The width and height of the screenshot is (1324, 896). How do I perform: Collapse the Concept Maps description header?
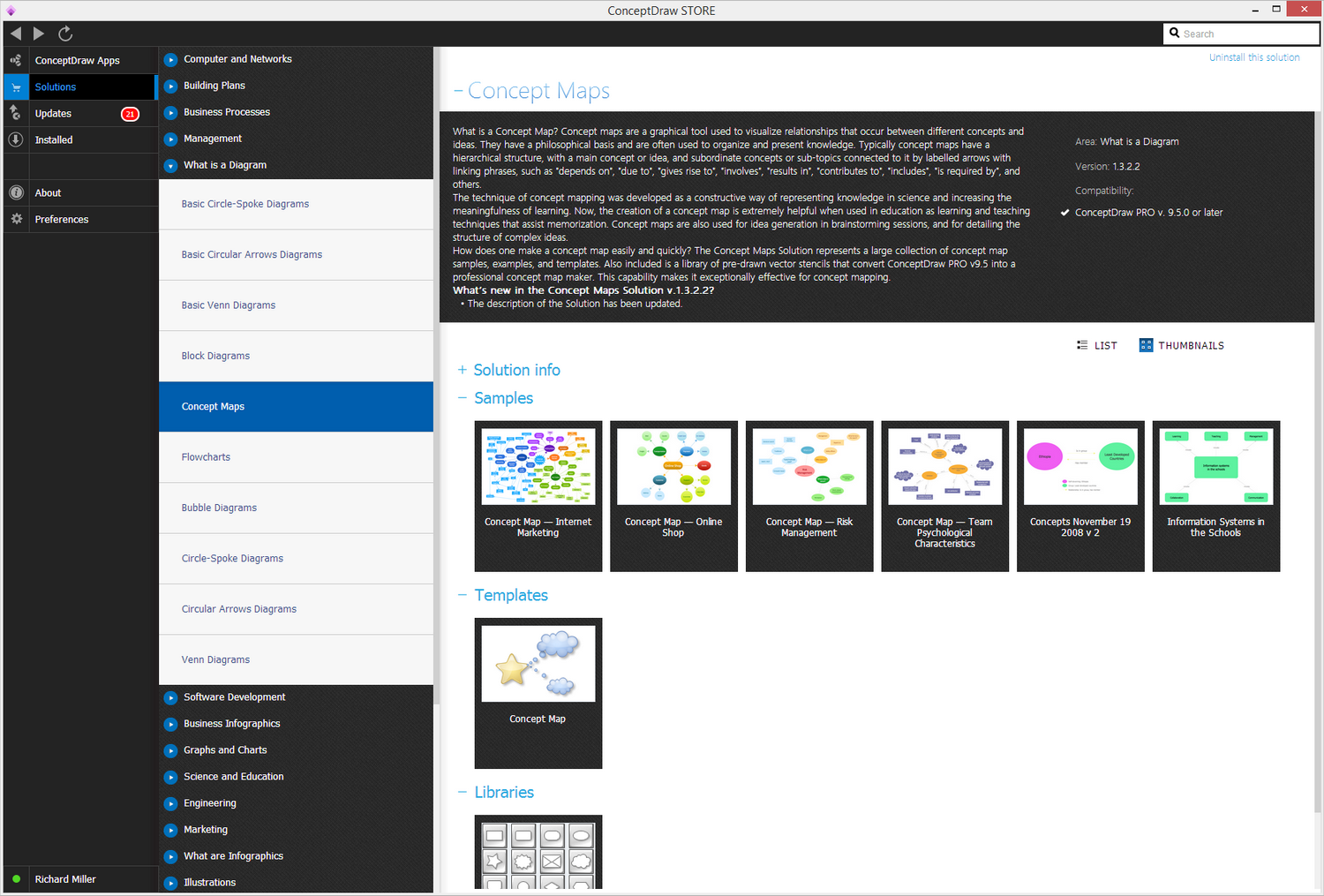(458, 91)
